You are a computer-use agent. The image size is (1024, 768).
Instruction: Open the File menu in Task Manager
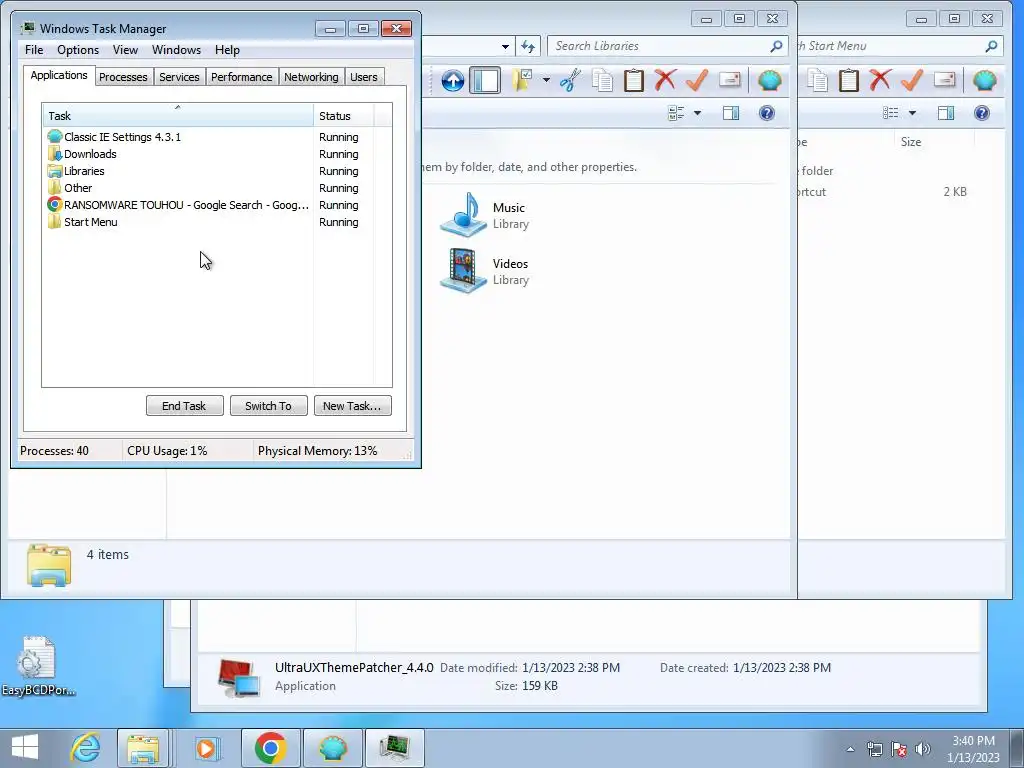tap(34, 50)
